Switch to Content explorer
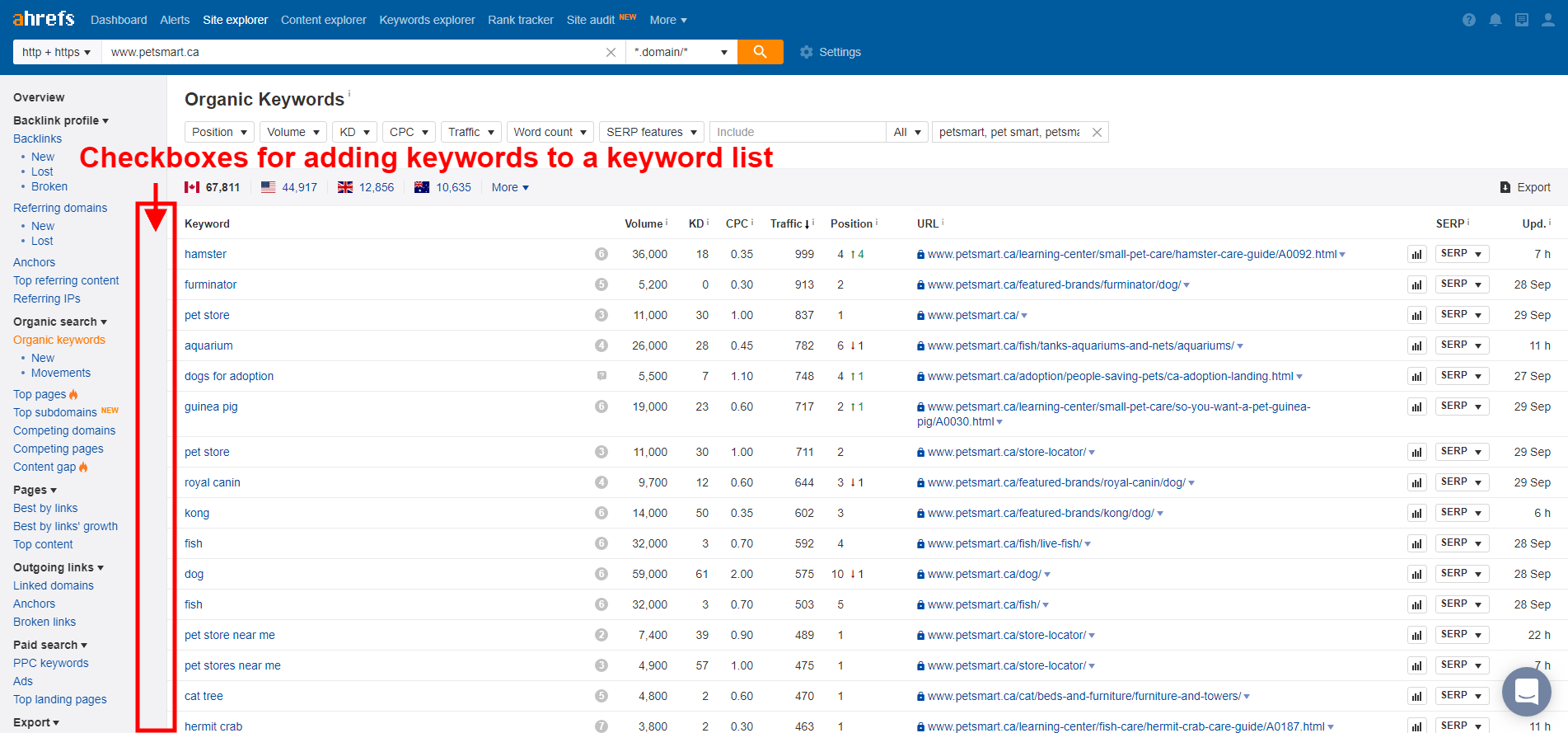1568x733 pixels. coord(323,20)
